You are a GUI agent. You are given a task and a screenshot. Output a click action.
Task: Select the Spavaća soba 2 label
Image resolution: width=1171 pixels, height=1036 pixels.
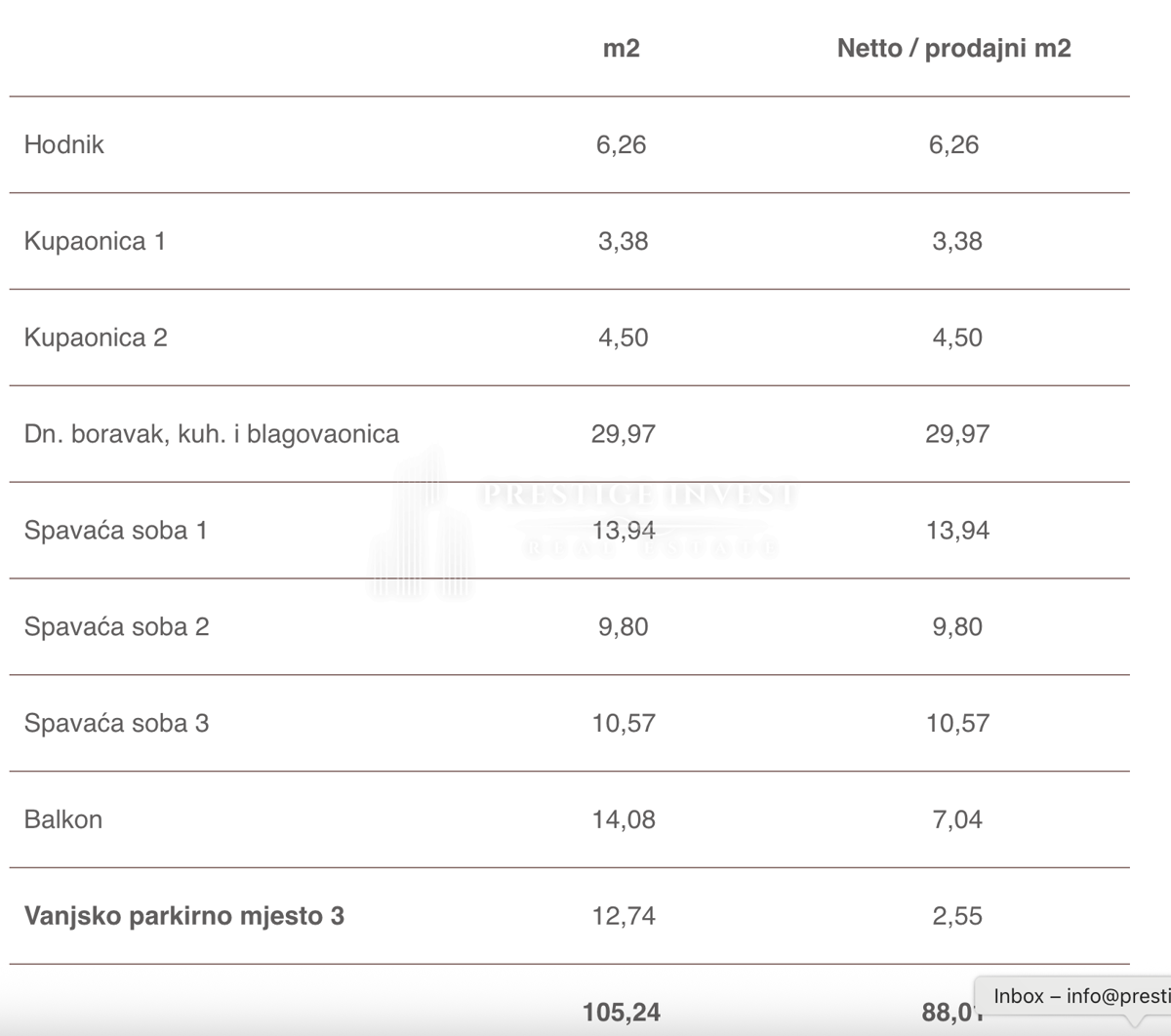point(117,626)
